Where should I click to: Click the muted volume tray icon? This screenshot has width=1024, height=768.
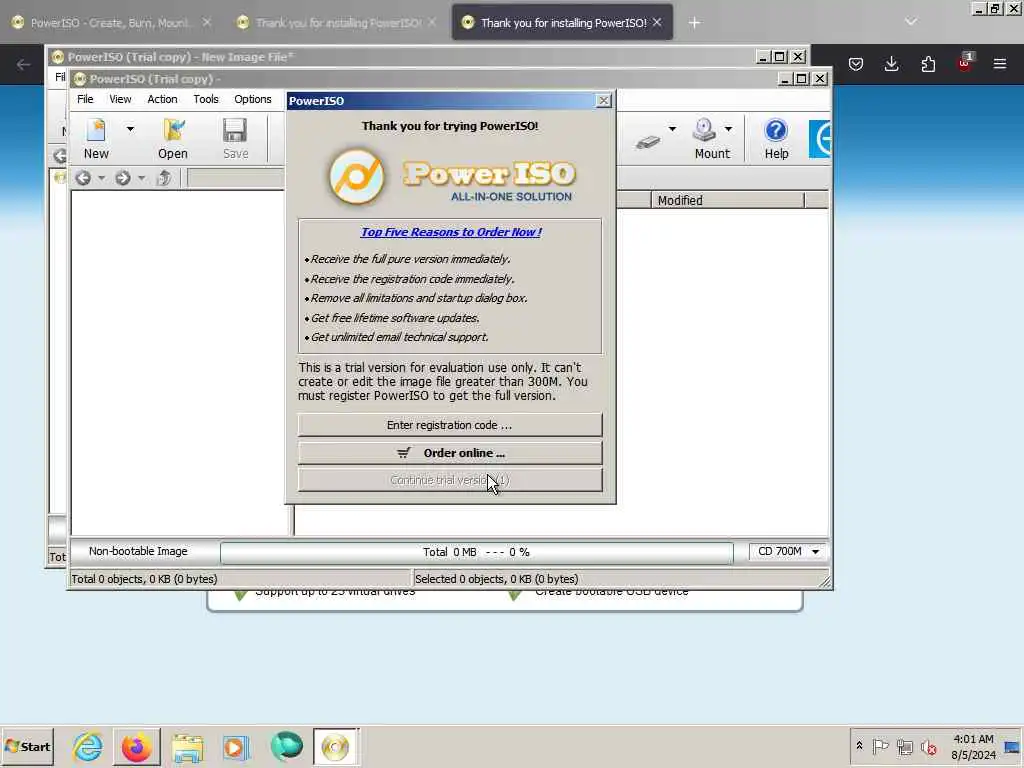click(x=928, y=746)
